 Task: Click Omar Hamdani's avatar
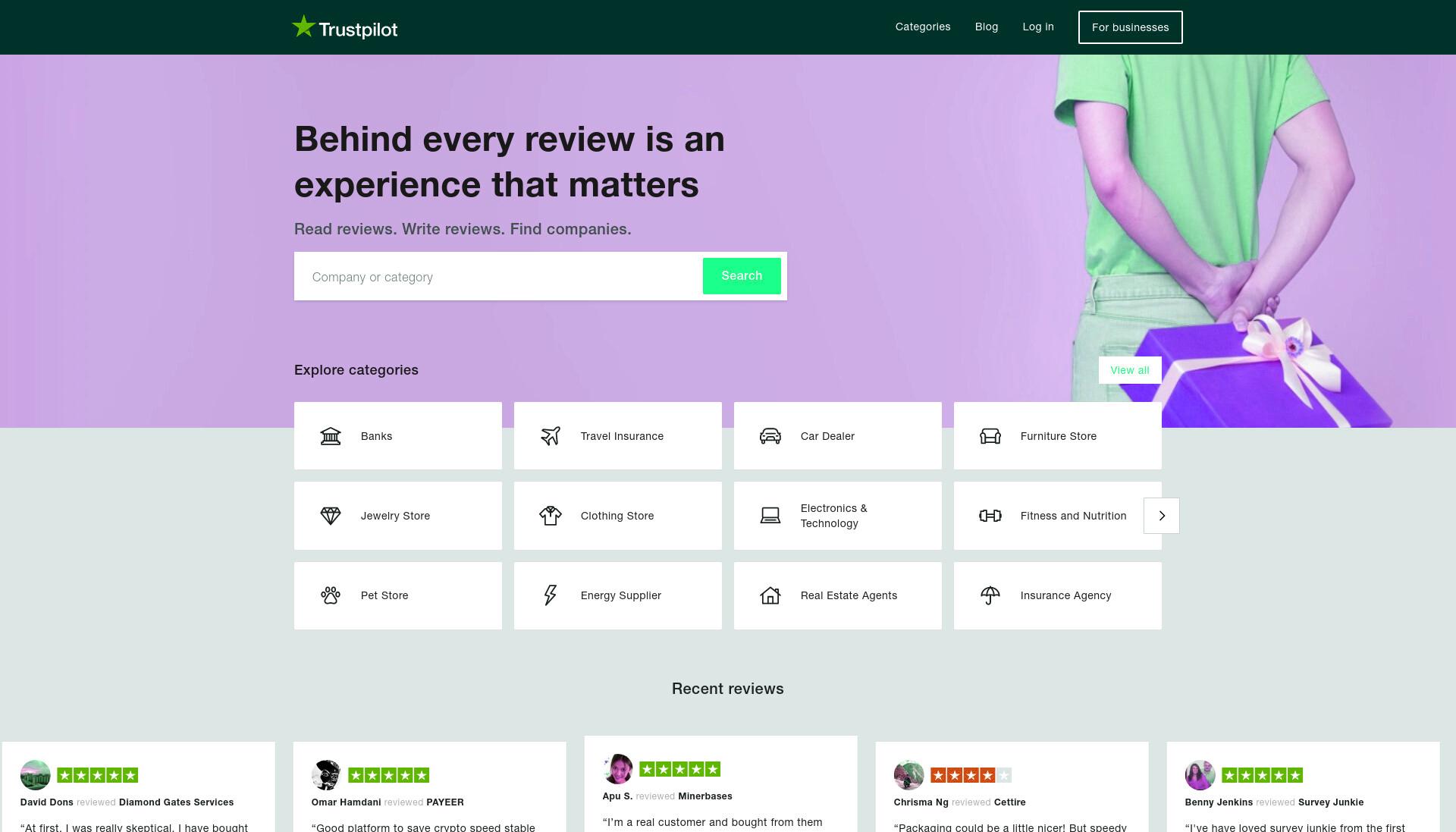click(x=327, y=775)
